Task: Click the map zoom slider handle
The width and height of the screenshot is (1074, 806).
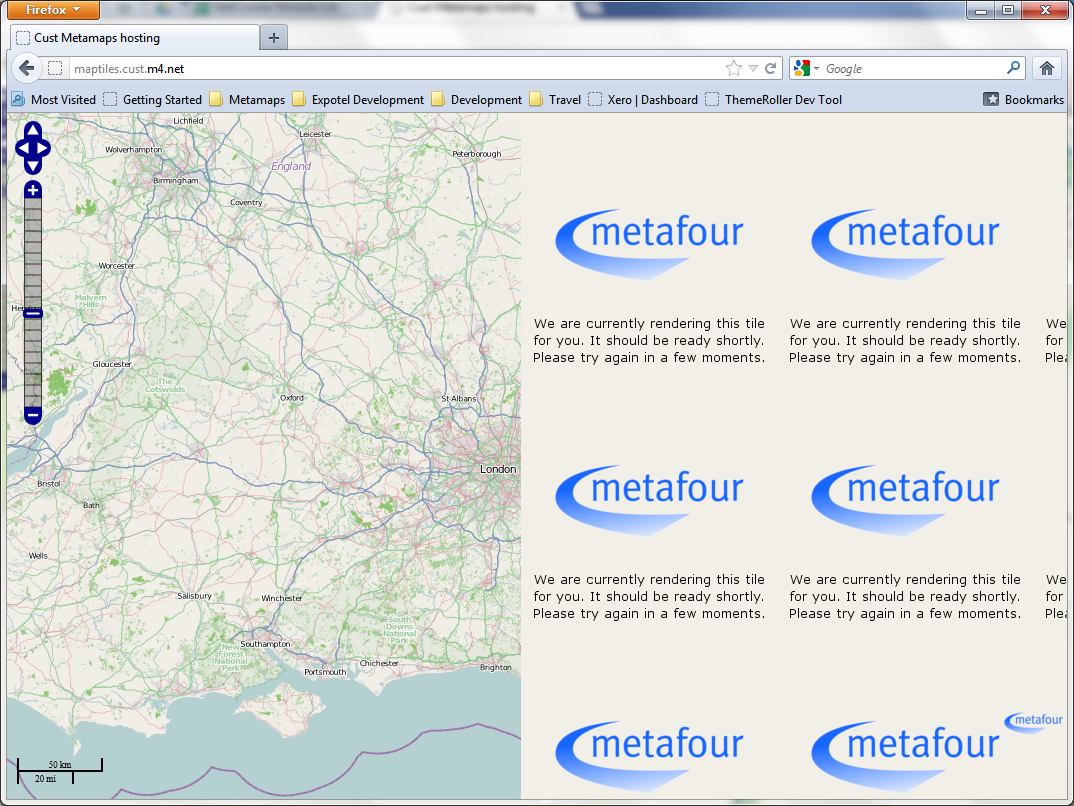Action: pos(33,314)
